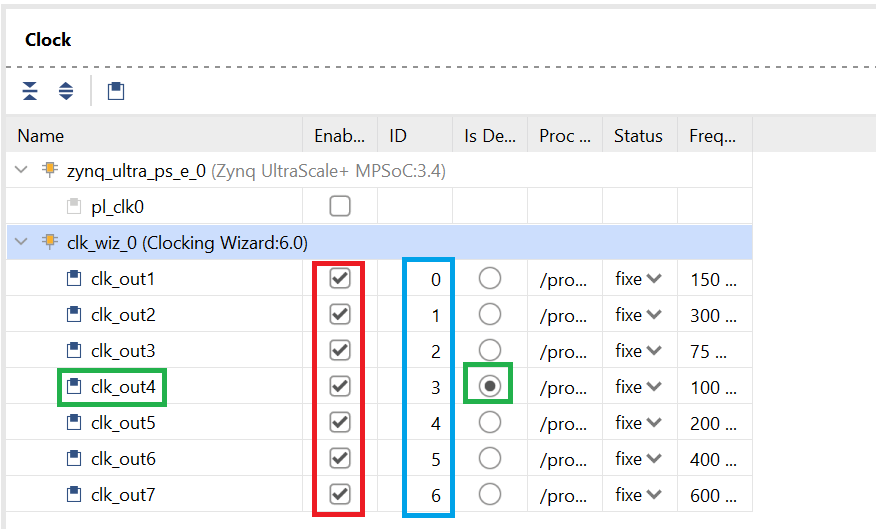Click the Collapse All toolbar icon
This screenshot has height=529, width=876.
tap(30, 90)
